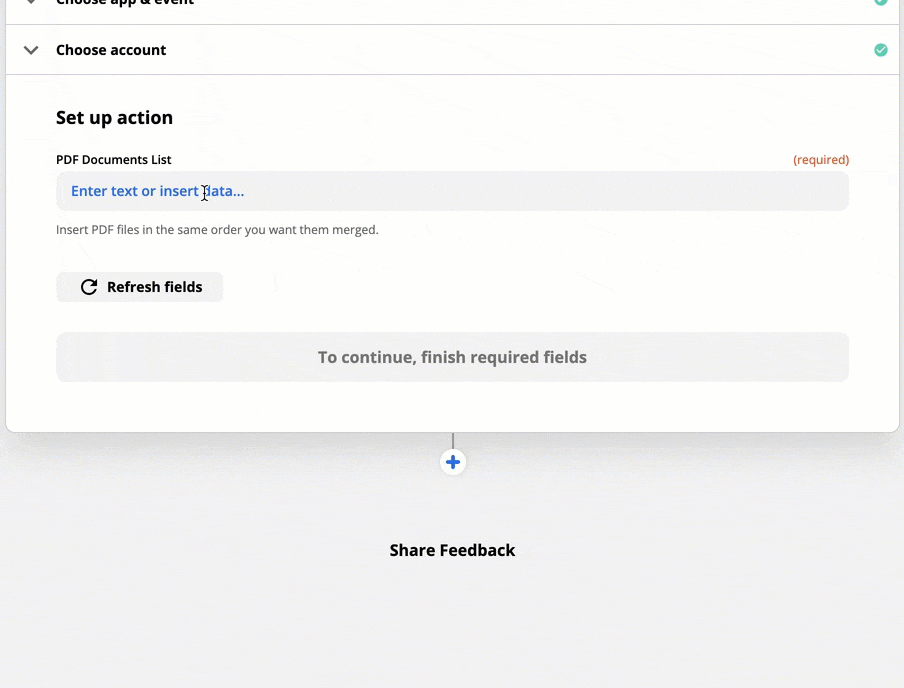Open the Choose account section header label
904x688 pixels.
coord(111,50)
